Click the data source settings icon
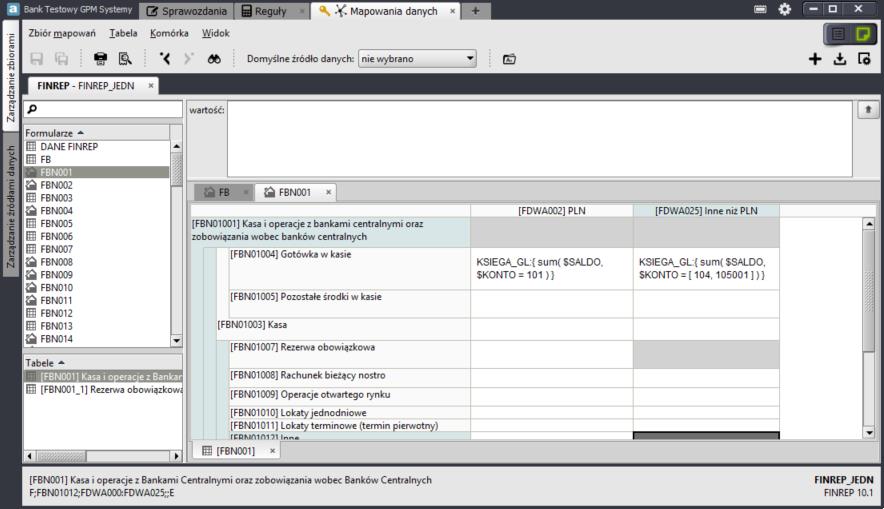884x509 pixels. (509, 59)
